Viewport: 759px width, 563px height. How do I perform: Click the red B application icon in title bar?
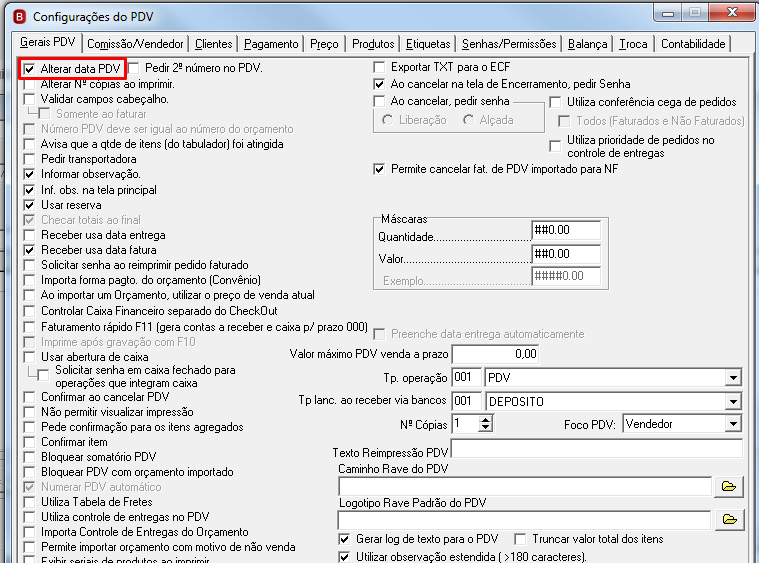click(19, 17)
